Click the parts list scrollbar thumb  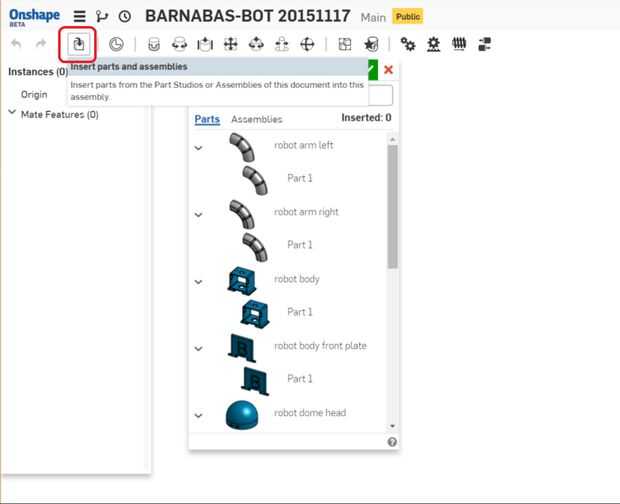click(x=392, y=206)
